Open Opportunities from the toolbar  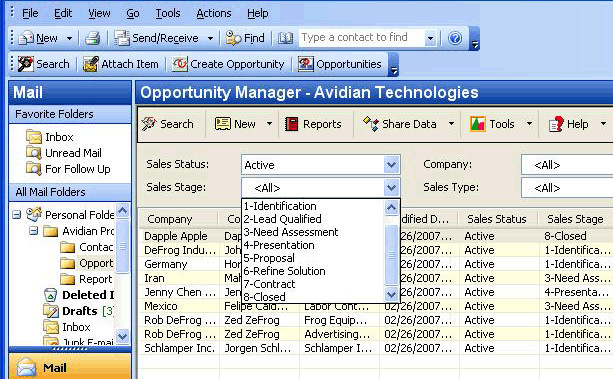(340, 64)
